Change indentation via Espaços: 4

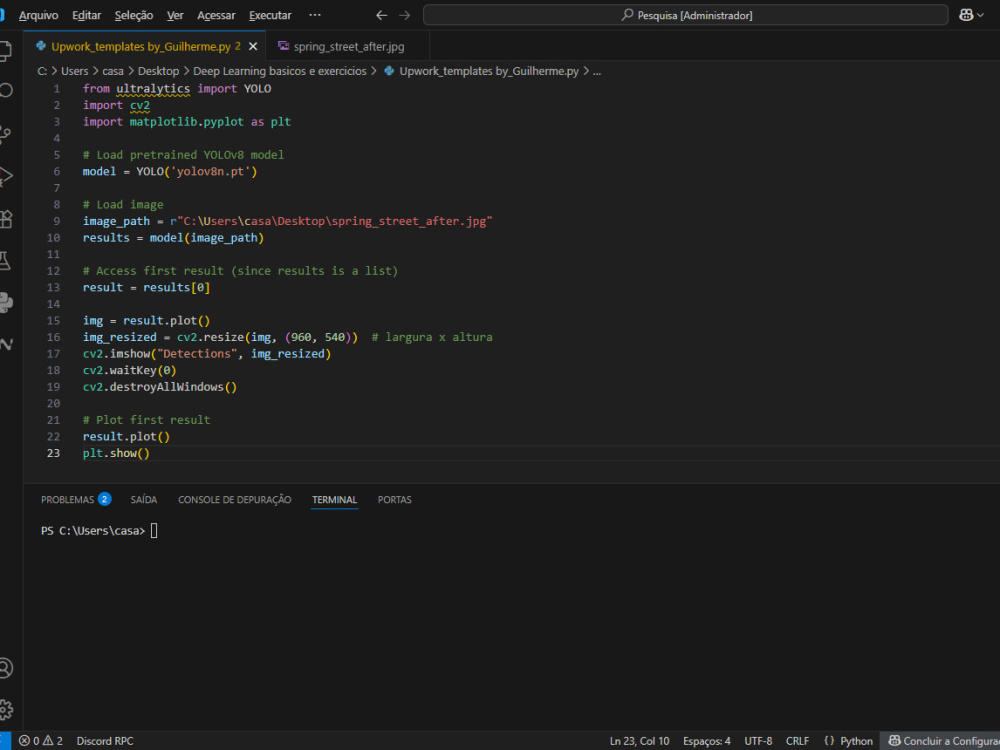point(707,741)
